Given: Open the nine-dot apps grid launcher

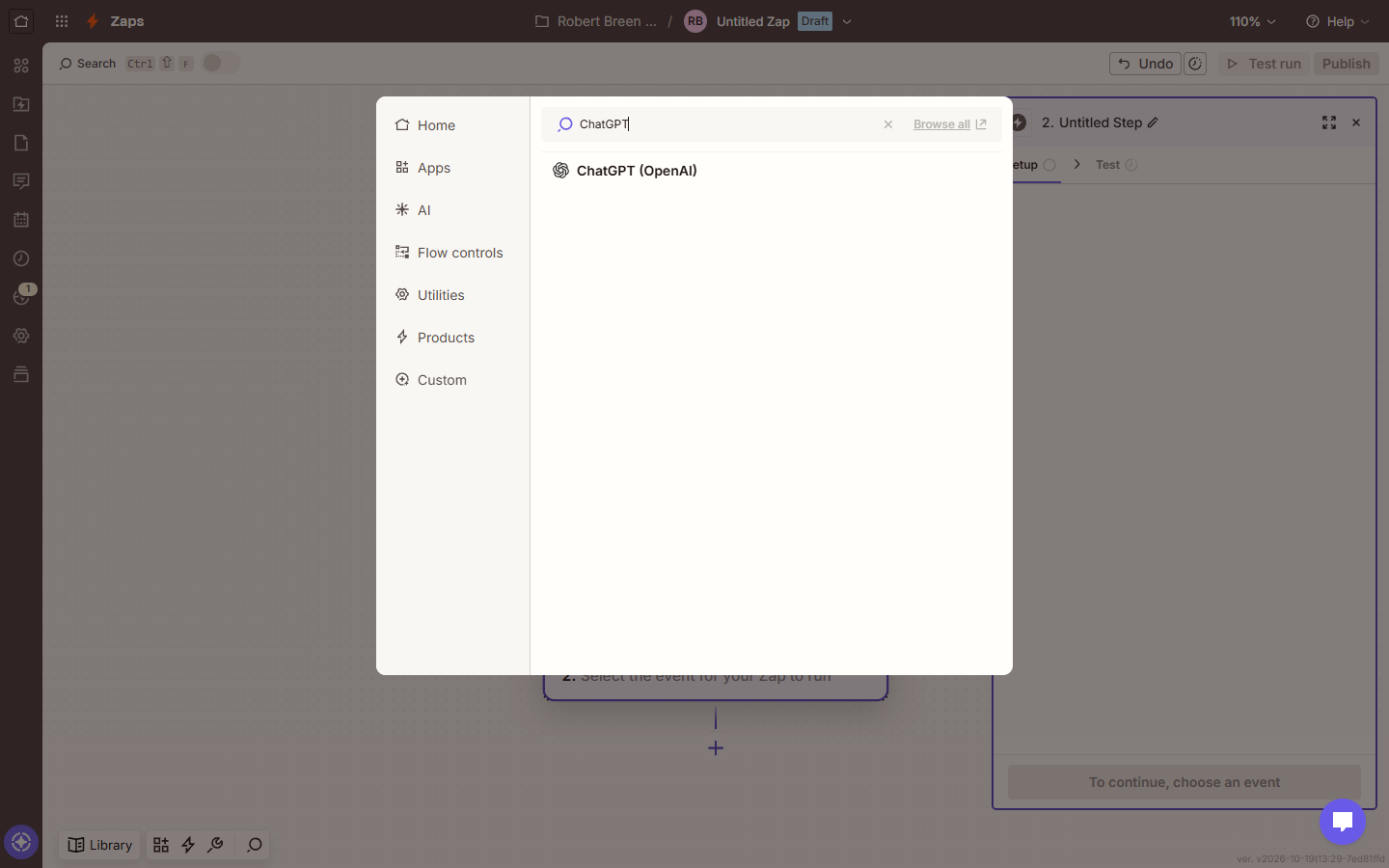Looking at the screenshot, I should click(x=62, y=21).
